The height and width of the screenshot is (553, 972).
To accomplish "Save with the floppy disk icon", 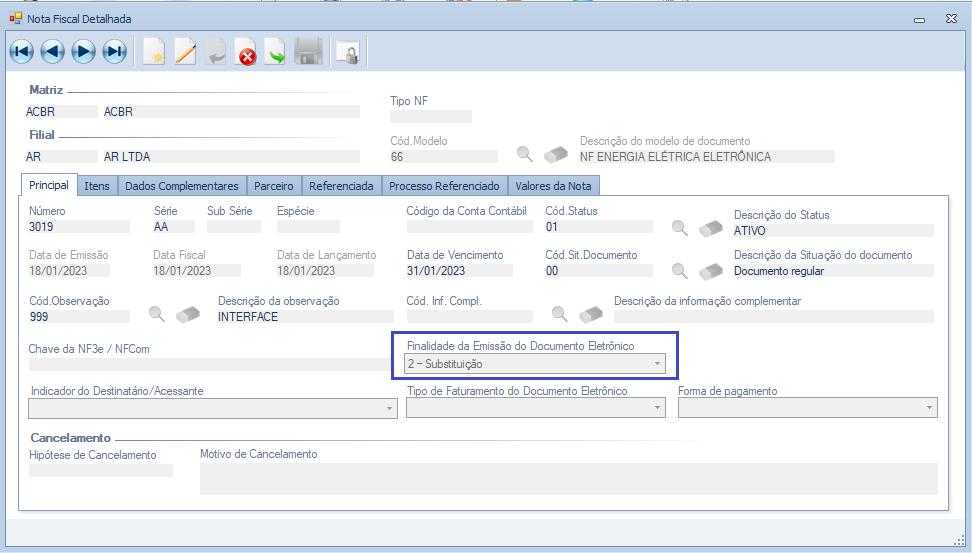I will (308, 52).
